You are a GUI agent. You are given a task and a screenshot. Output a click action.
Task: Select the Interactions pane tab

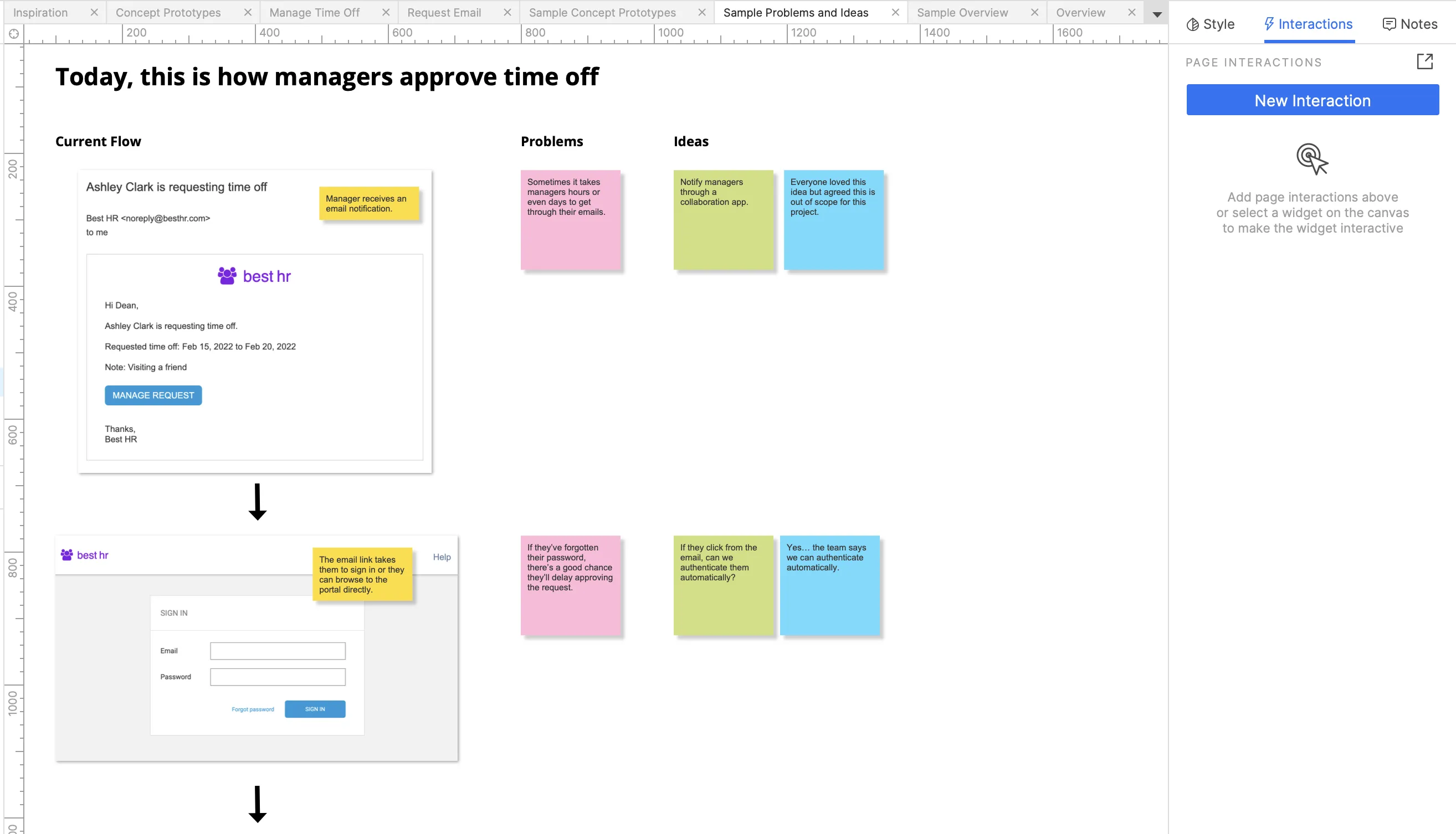point(1308,24)
